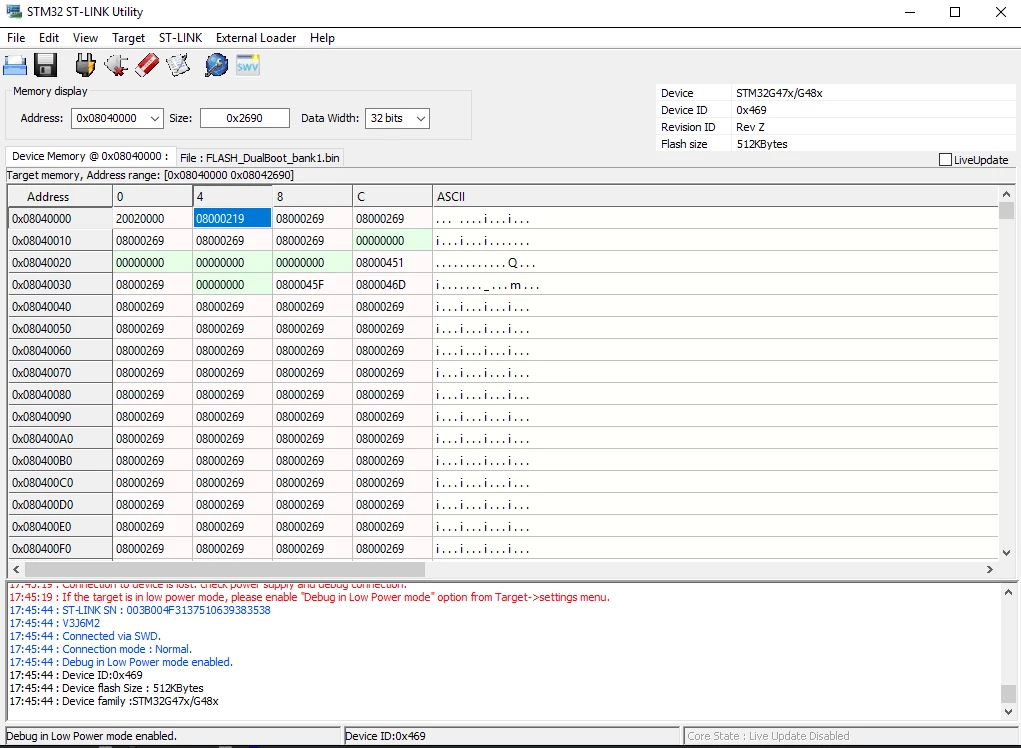Select memory cell containing 20020000
This screenshot has height=748, width=1021.
[152, 219]
